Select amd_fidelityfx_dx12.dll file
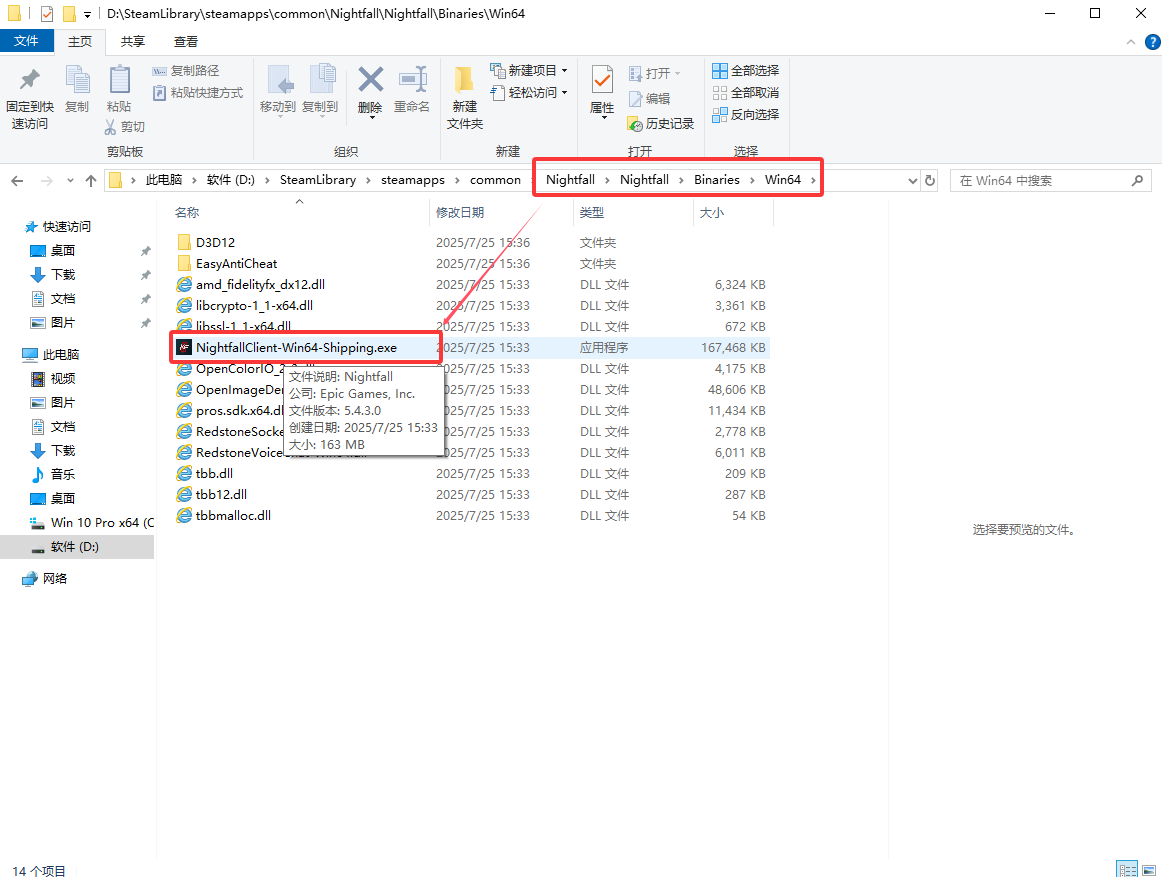The image size is (1162, 877). pyautogui.click(x=260, y=285)
